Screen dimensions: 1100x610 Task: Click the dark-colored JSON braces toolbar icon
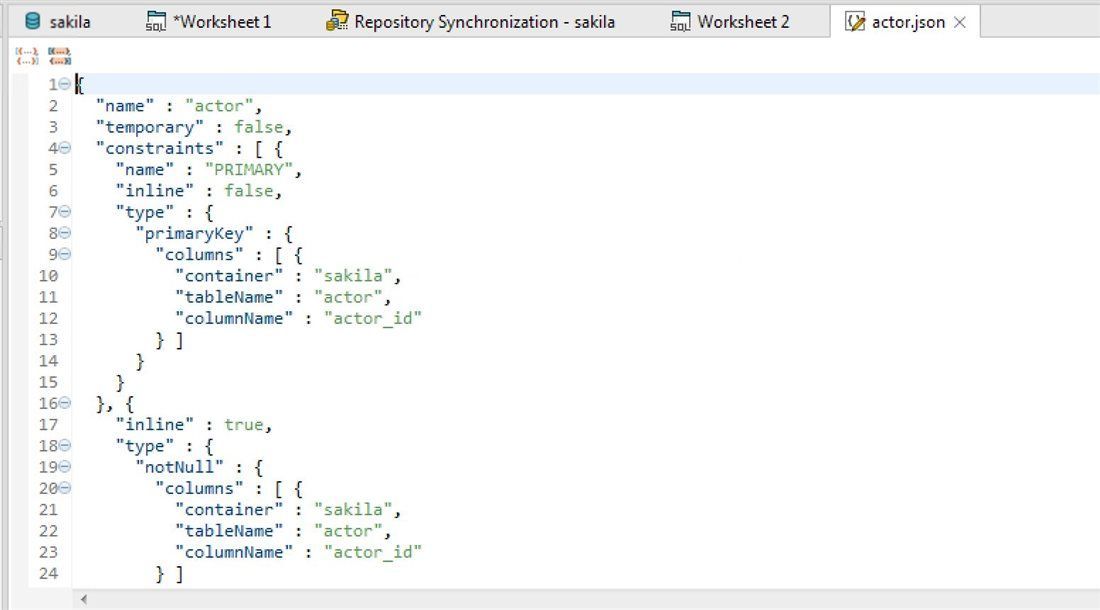point(59,55)
